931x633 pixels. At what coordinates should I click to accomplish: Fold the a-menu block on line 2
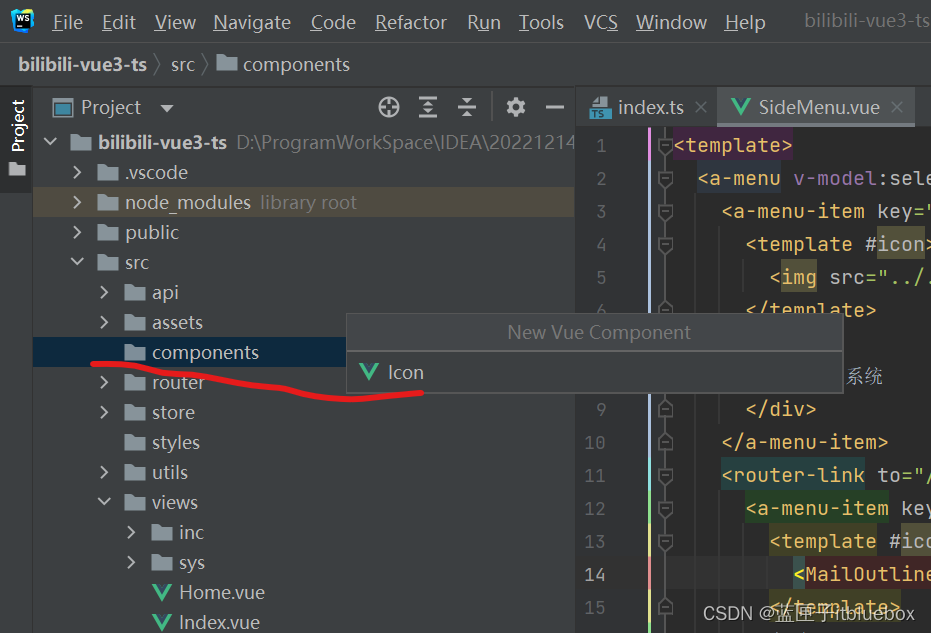pyautogui.click(x=666, y=178)
